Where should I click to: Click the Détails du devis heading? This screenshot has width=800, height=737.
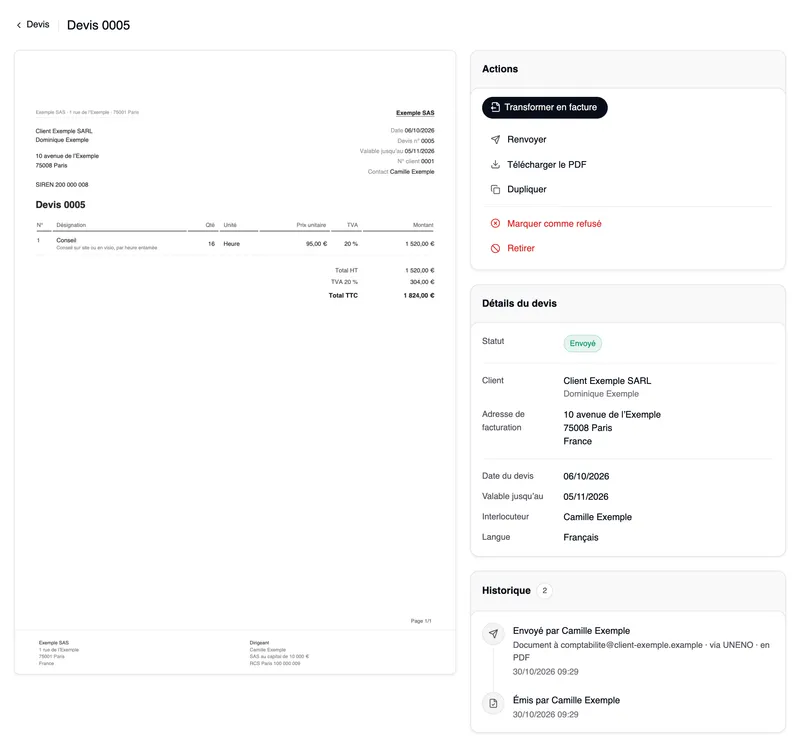pyautogui.click(x=519, y=303)
